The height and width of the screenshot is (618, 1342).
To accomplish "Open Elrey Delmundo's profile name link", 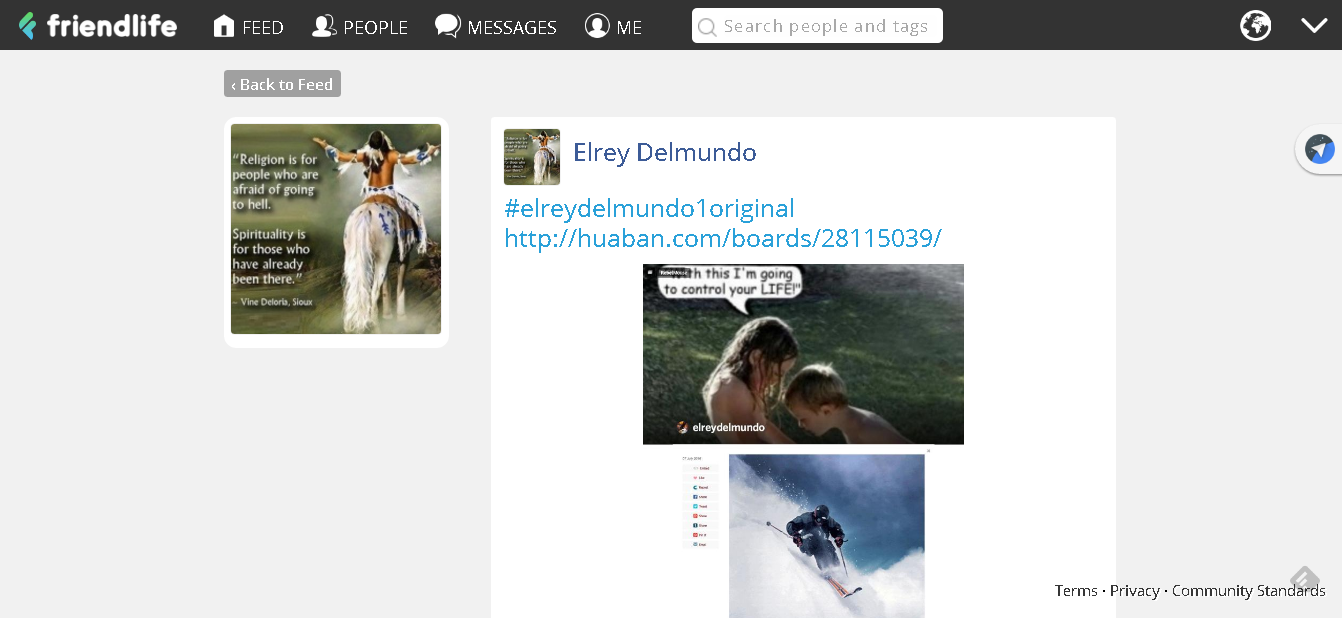I will click(x=665, y=152).
